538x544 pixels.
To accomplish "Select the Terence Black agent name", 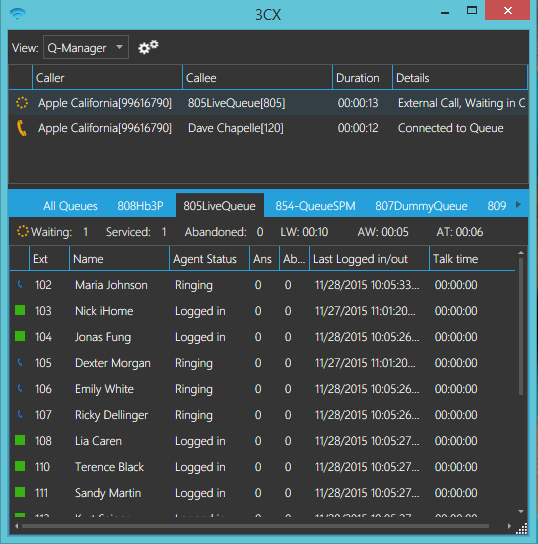I will 109,467.
